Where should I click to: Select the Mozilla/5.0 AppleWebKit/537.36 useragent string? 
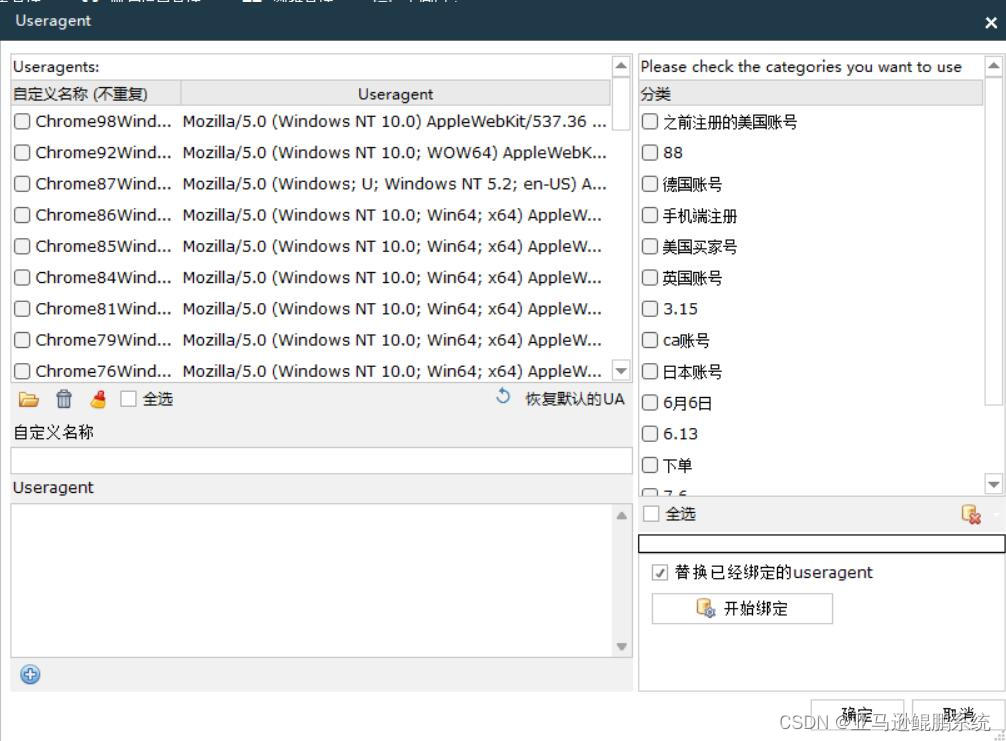click(x=395, y=121)
